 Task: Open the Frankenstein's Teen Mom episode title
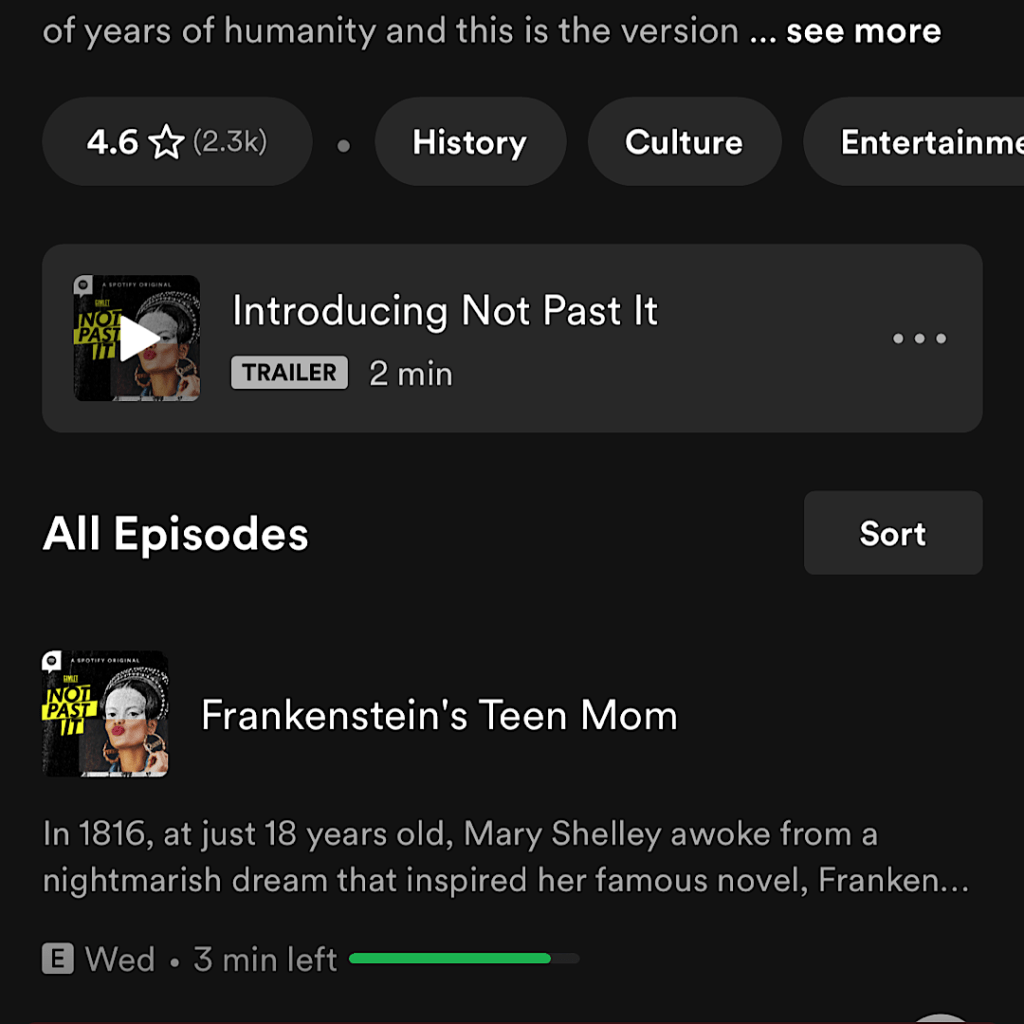[439, 715]
